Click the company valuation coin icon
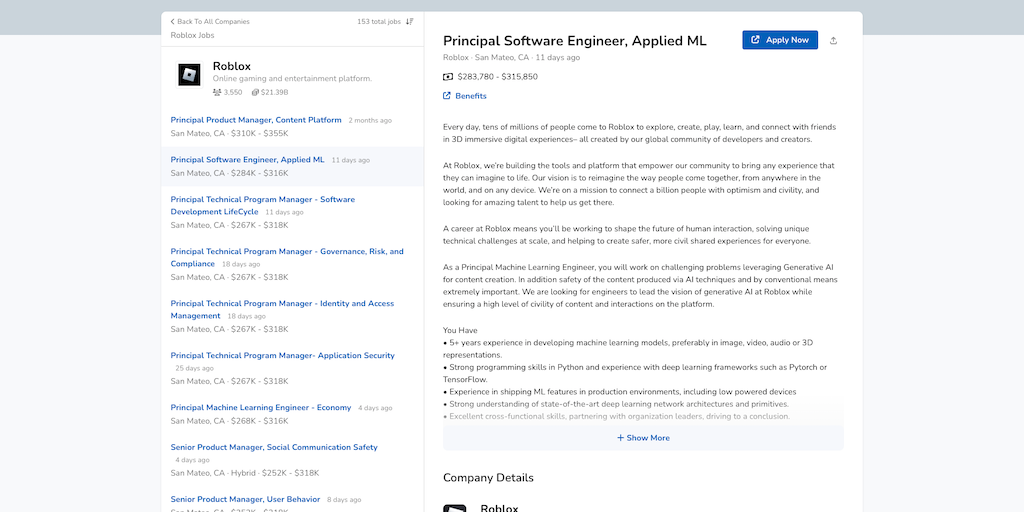 pos(255,92)
